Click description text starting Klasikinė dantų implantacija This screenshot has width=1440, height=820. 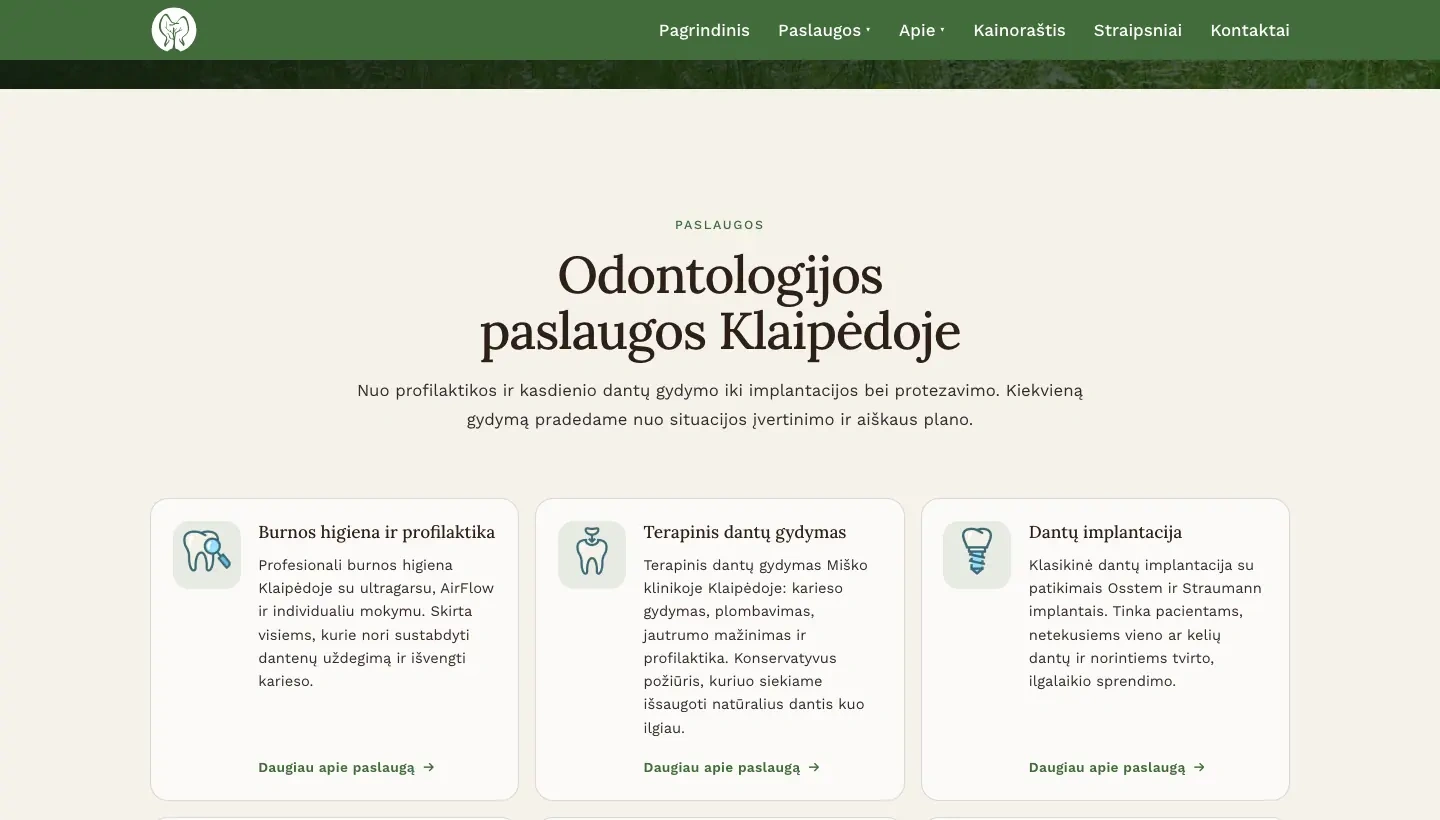[x=1146, y=623]
